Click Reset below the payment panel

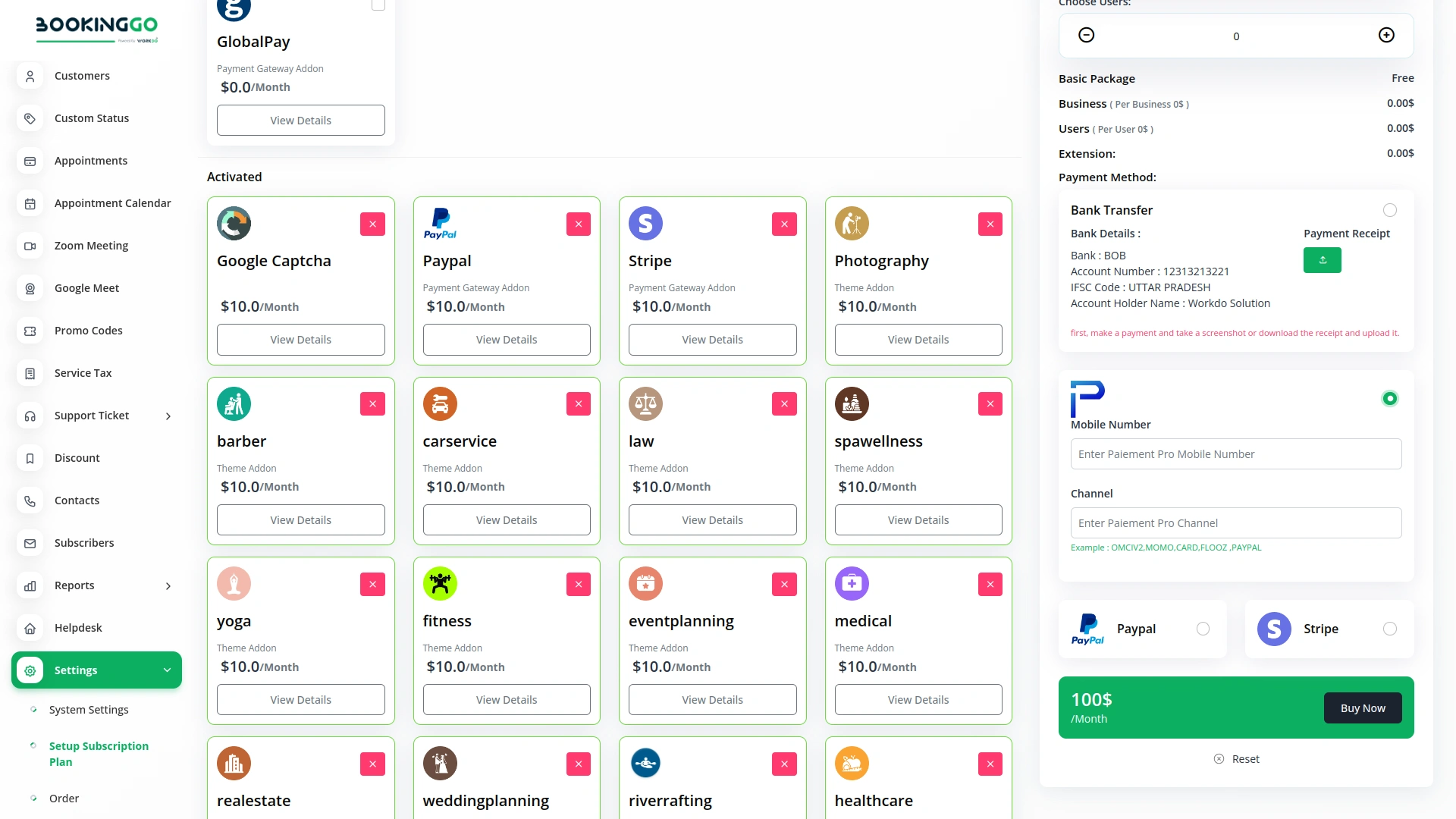[1236, 758]
